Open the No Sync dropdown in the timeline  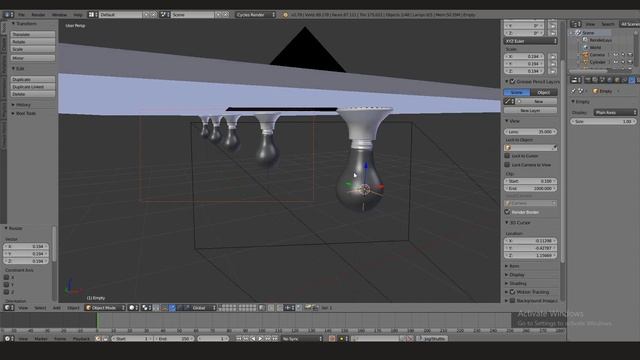(302, 339)
